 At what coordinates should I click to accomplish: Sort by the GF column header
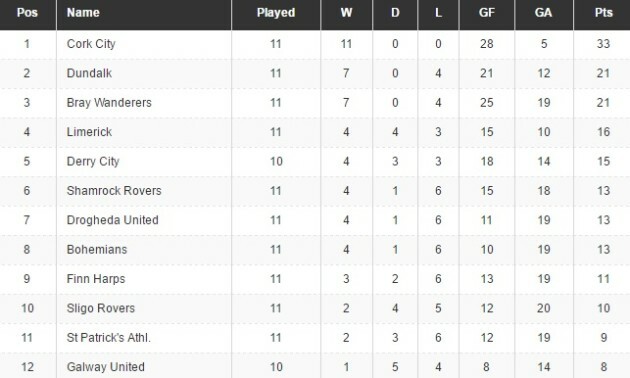(x=487, y=12)
